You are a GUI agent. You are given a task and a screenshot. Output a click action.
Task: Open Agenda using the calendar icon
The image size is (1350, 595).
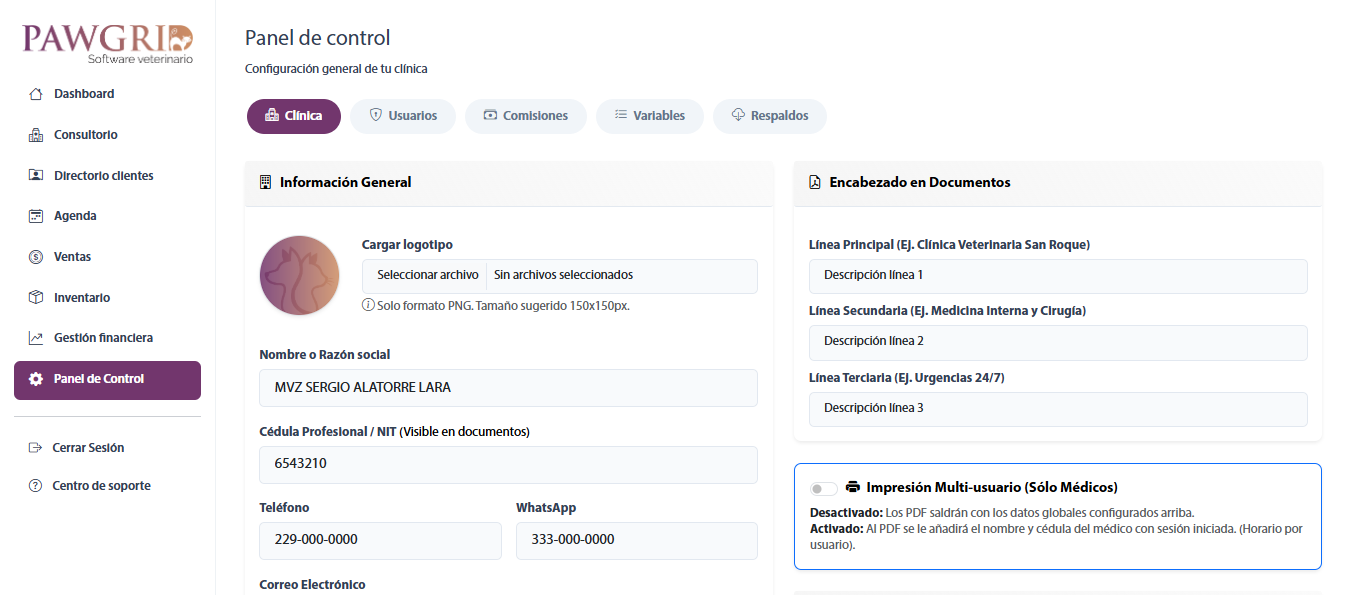[x=36, y=216]
